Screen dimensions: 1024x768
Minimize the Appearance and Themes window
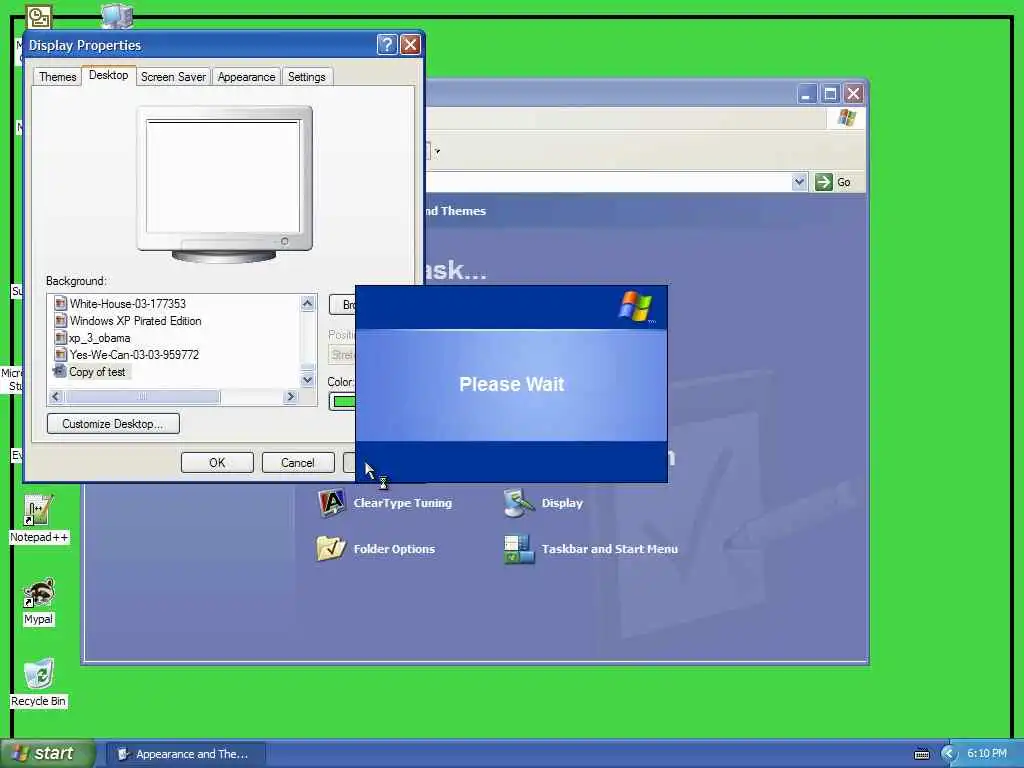coord(807,94)
